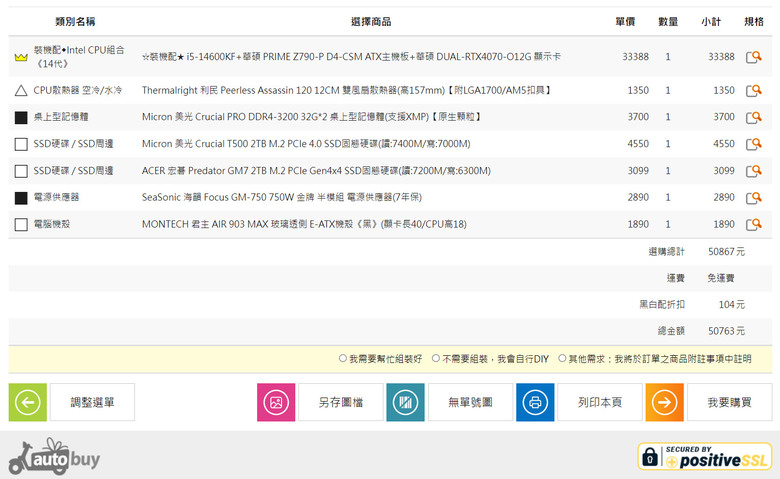Click the 總金額 value 50763元

(x=726, y=331)
